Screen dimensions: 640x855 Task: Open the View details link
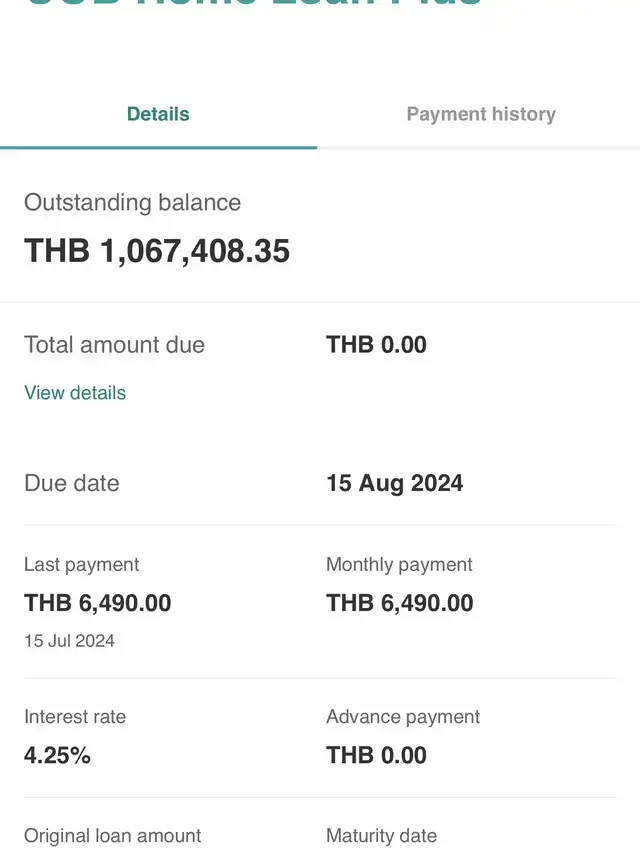coord(75,393)
